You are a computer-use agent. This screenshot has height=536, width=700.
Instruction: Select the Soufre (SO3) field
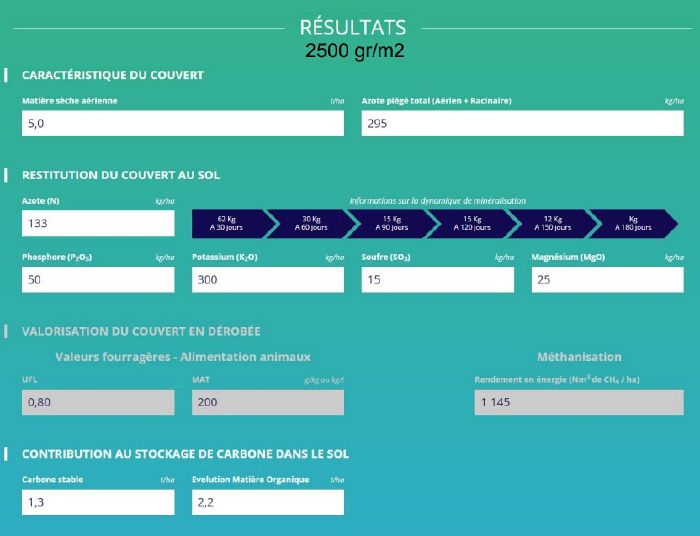coord(438,280)
